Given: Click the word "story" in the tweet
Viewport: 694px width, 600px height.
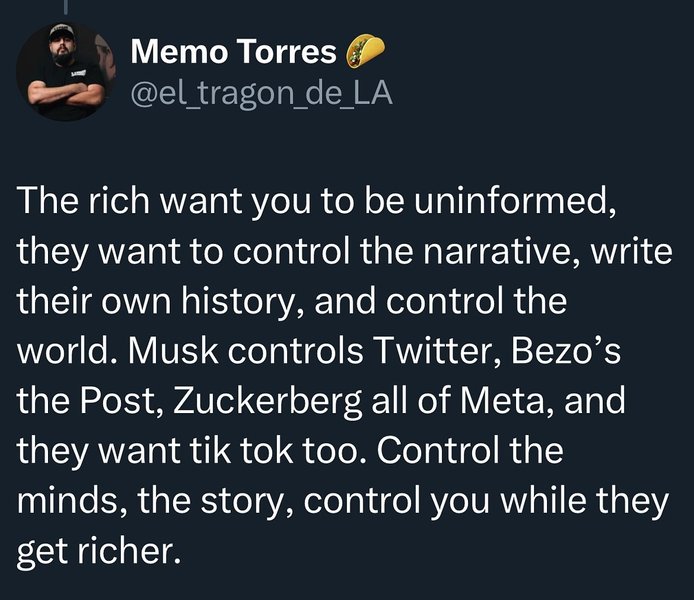Looking at the screenshot, I should (230, 504).
